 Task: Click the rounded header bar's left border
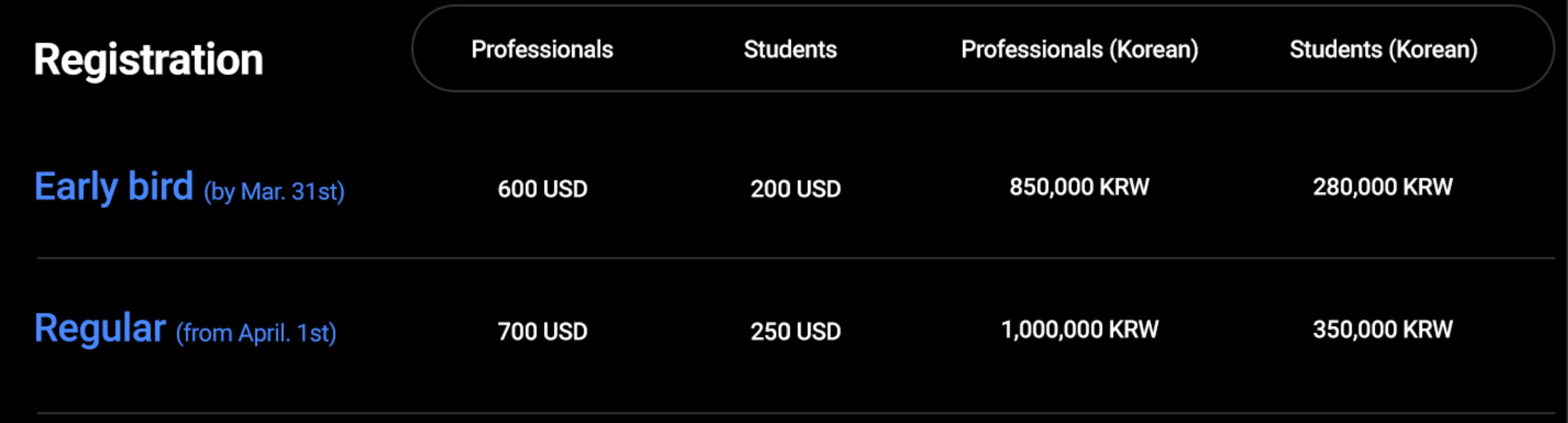pos(413,49)
